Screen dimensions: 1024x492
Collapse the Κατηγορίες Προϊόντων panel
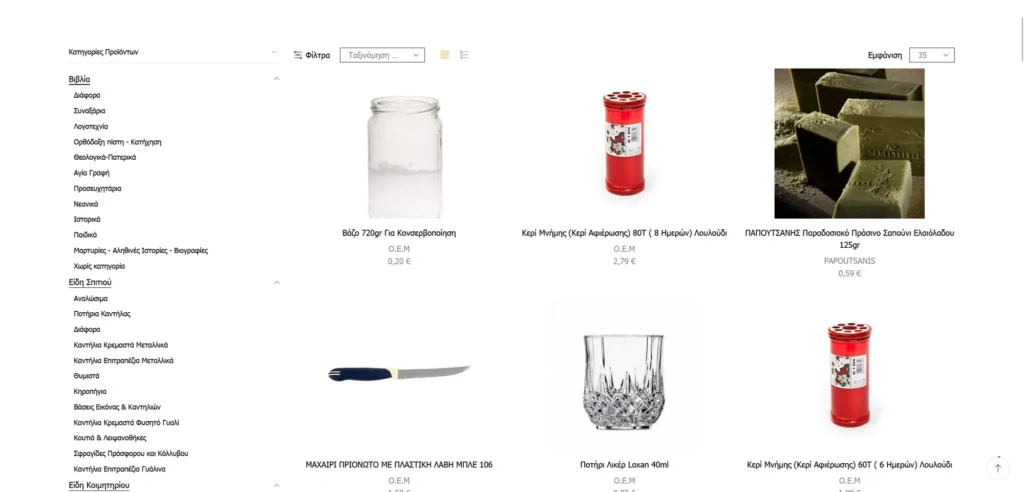[x=274, y=52]
